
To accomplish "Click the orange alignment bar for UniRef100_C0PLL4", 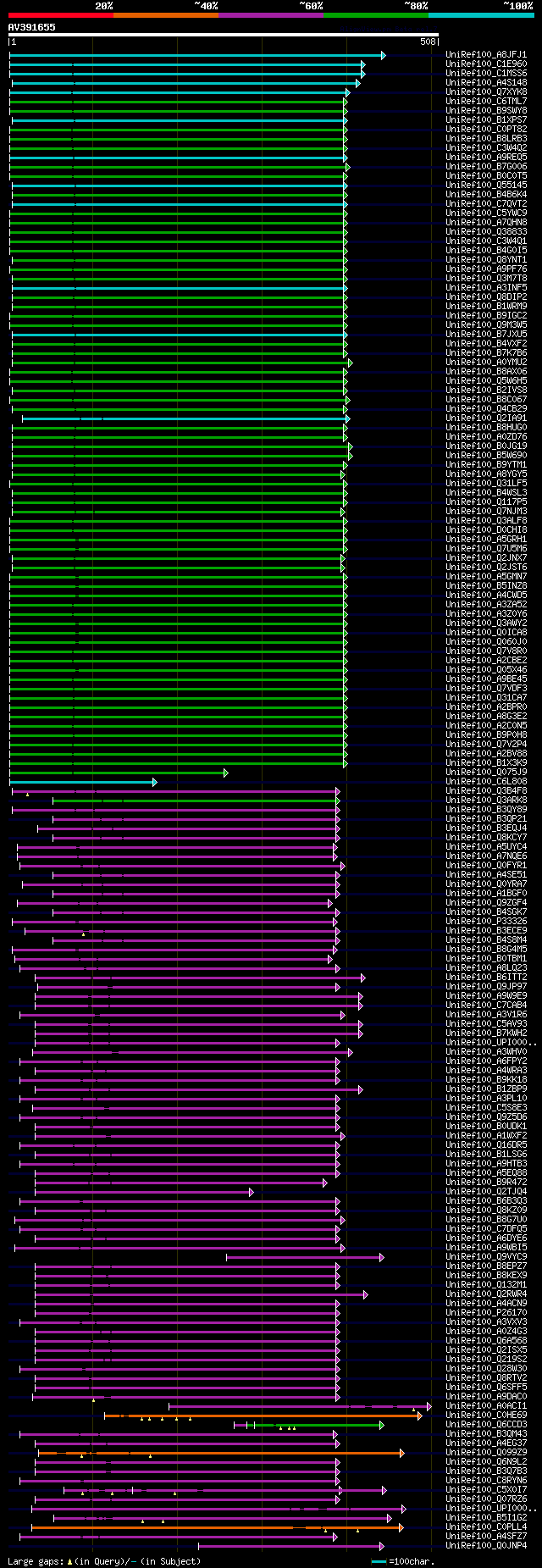I will pos(217,1527).
